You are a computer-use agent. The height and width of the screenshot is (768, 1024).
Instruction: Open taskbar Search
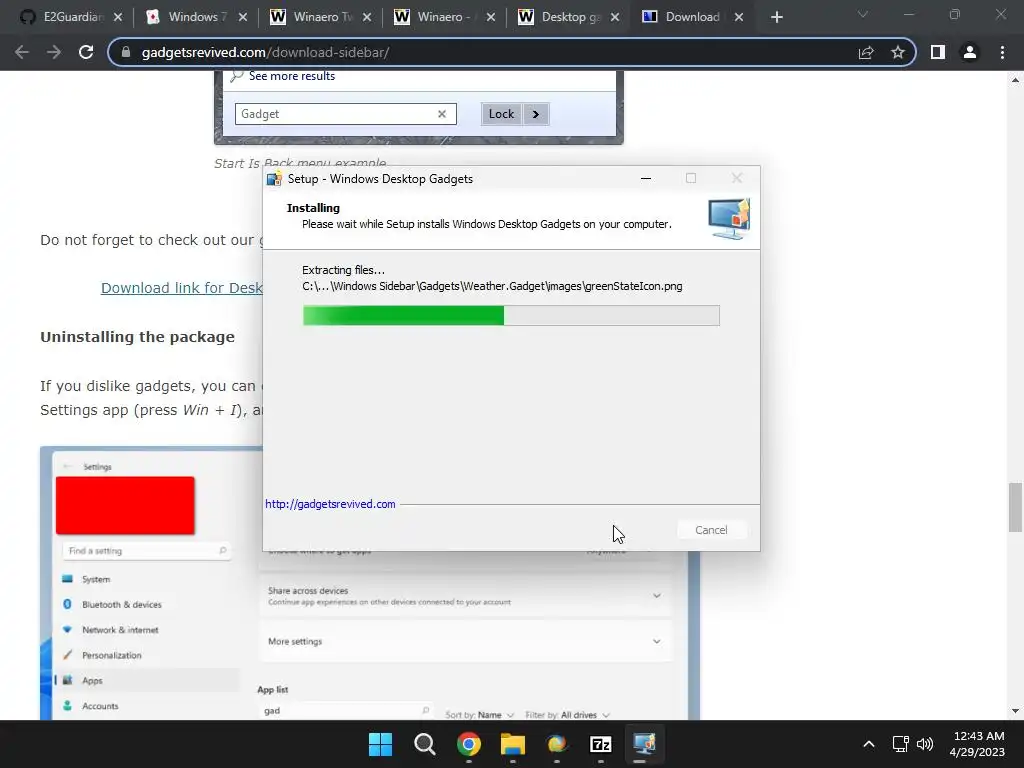[424, 744]
